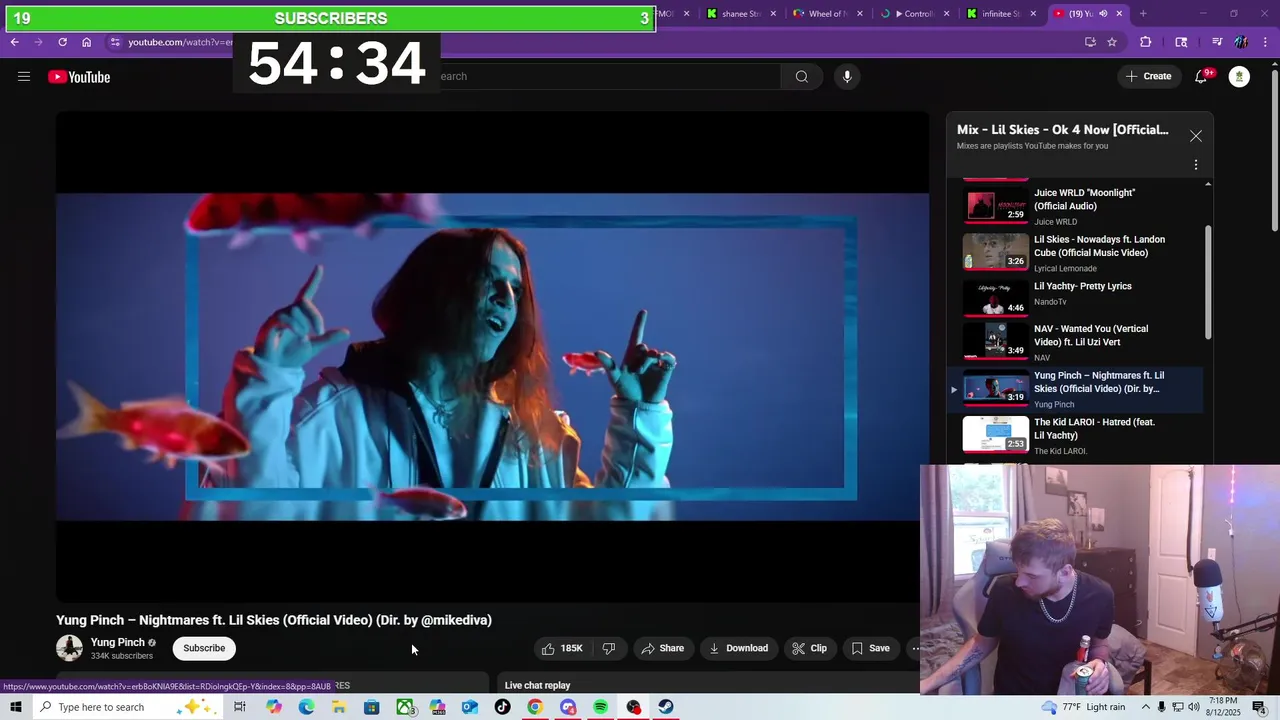Screen dimensions: 1280x720
Task: Open Yung Pinch channel avatar
Action: tap(69, 648)
